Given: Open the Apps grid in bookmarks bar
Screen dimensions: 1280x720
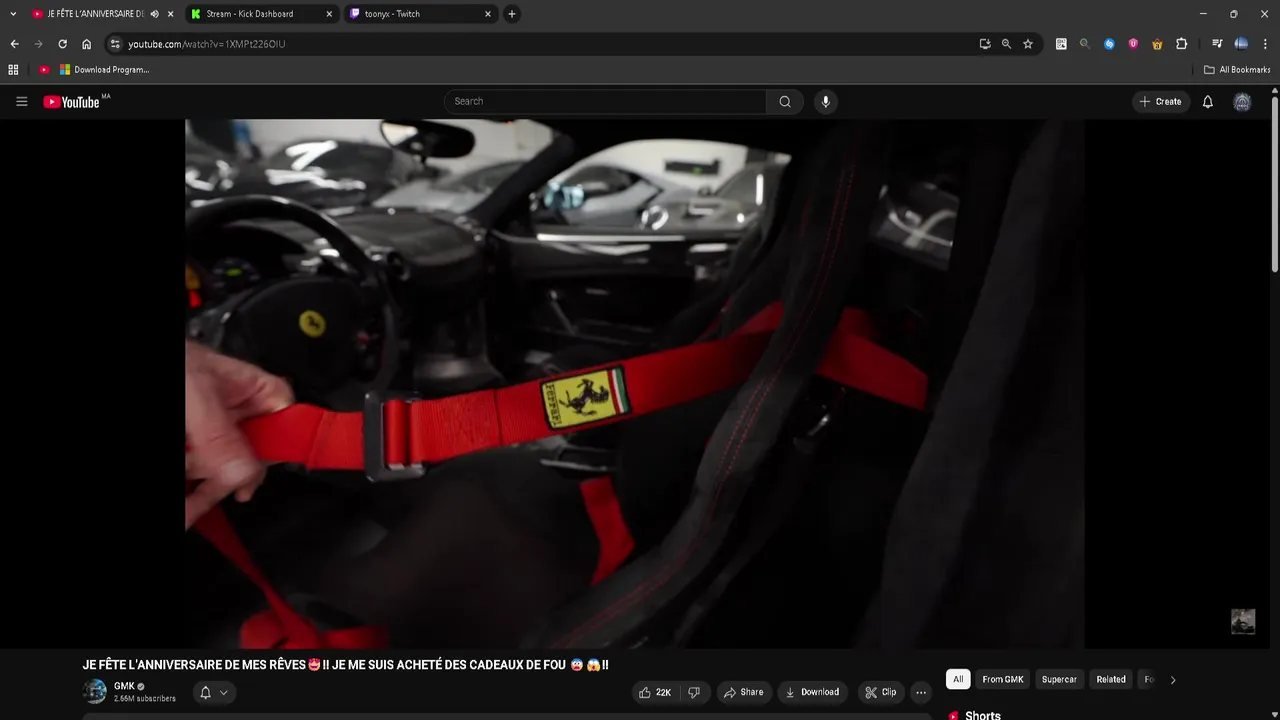Looking at the screenshot, I should pos(13,70).
